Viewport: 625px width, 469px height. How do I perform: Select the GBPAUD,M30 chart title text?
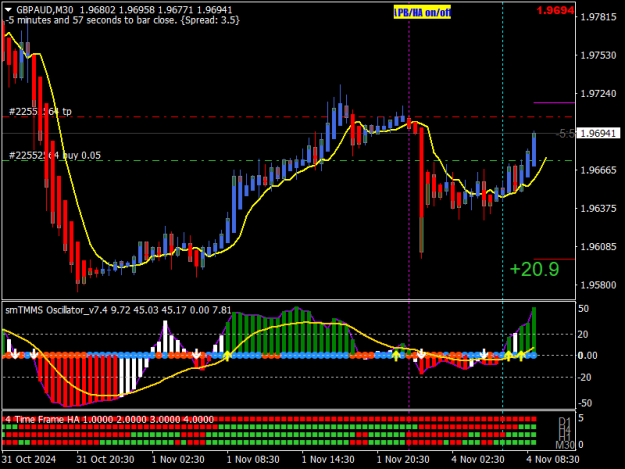point(46,10)
